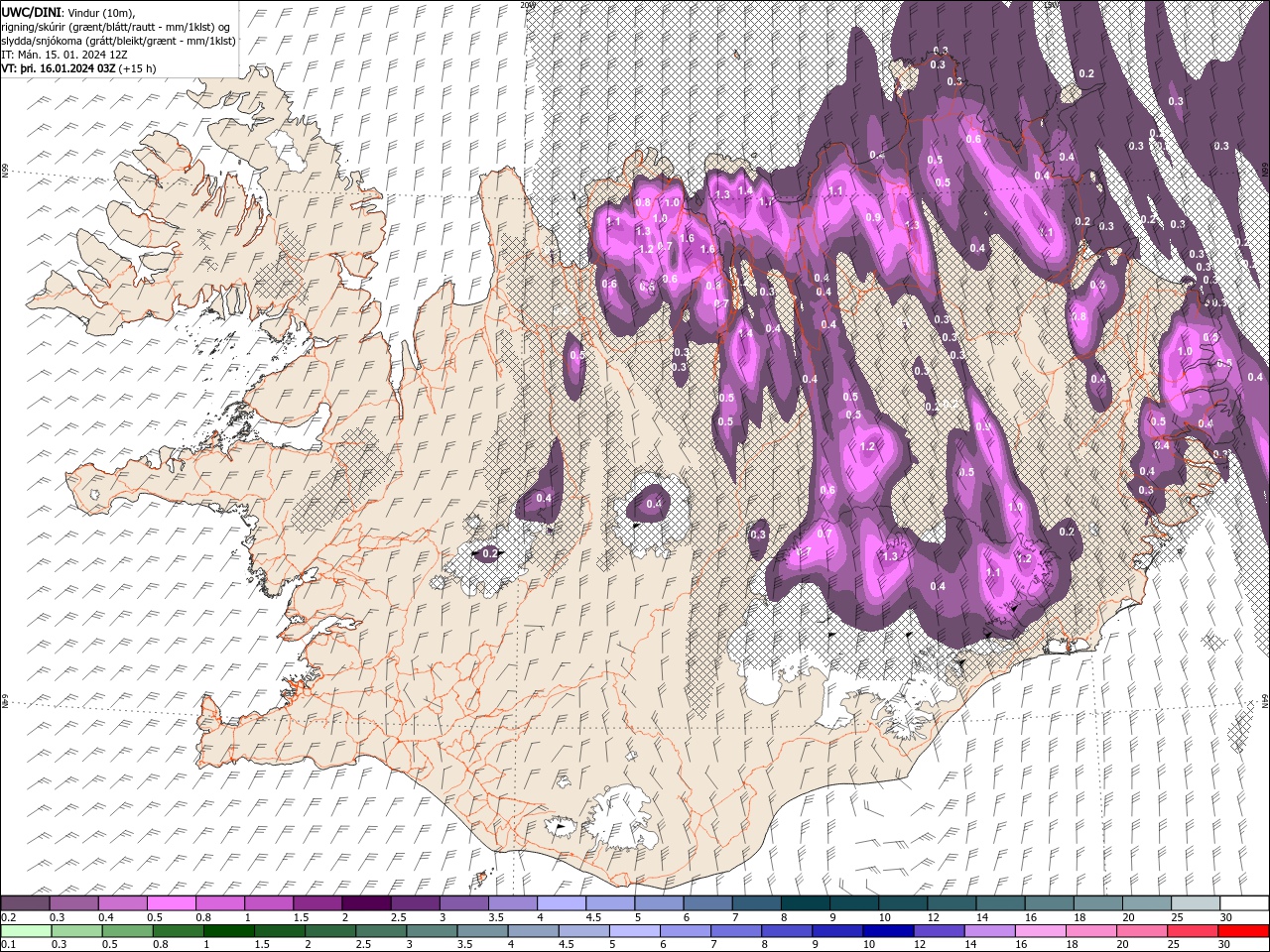Image resolution: width=1270 pixels, height=952 pixels.
Task: Pick the white 30 swatch in upper legend row
Action: pos(1245,903)
